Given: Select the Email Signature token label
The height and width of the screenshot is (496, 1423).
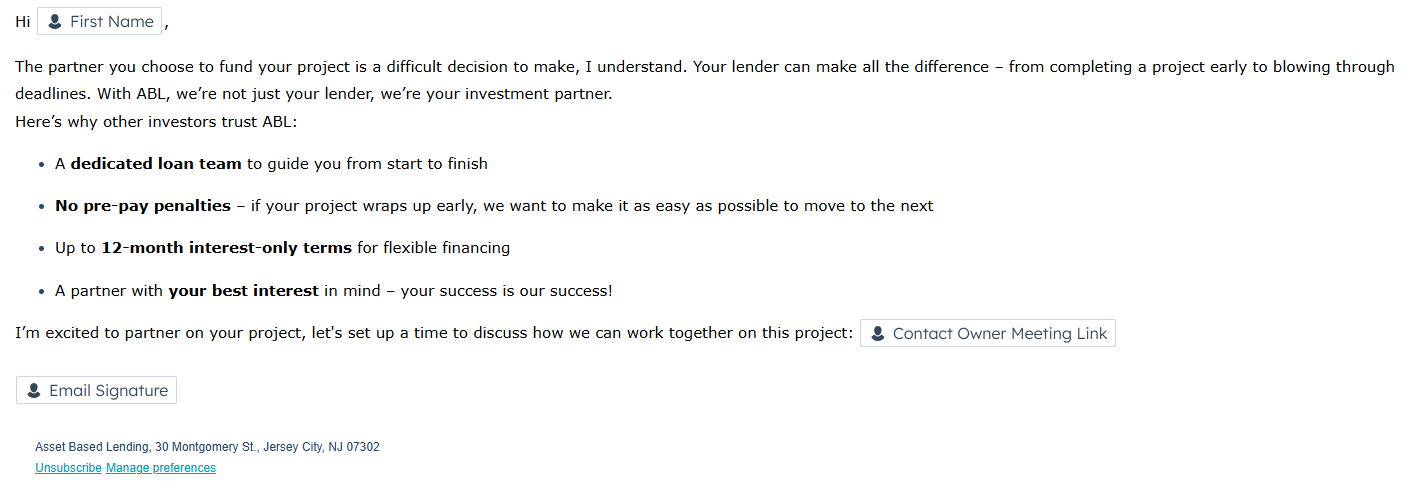Looking at the screenshot, I should click(x=108, y=391).
